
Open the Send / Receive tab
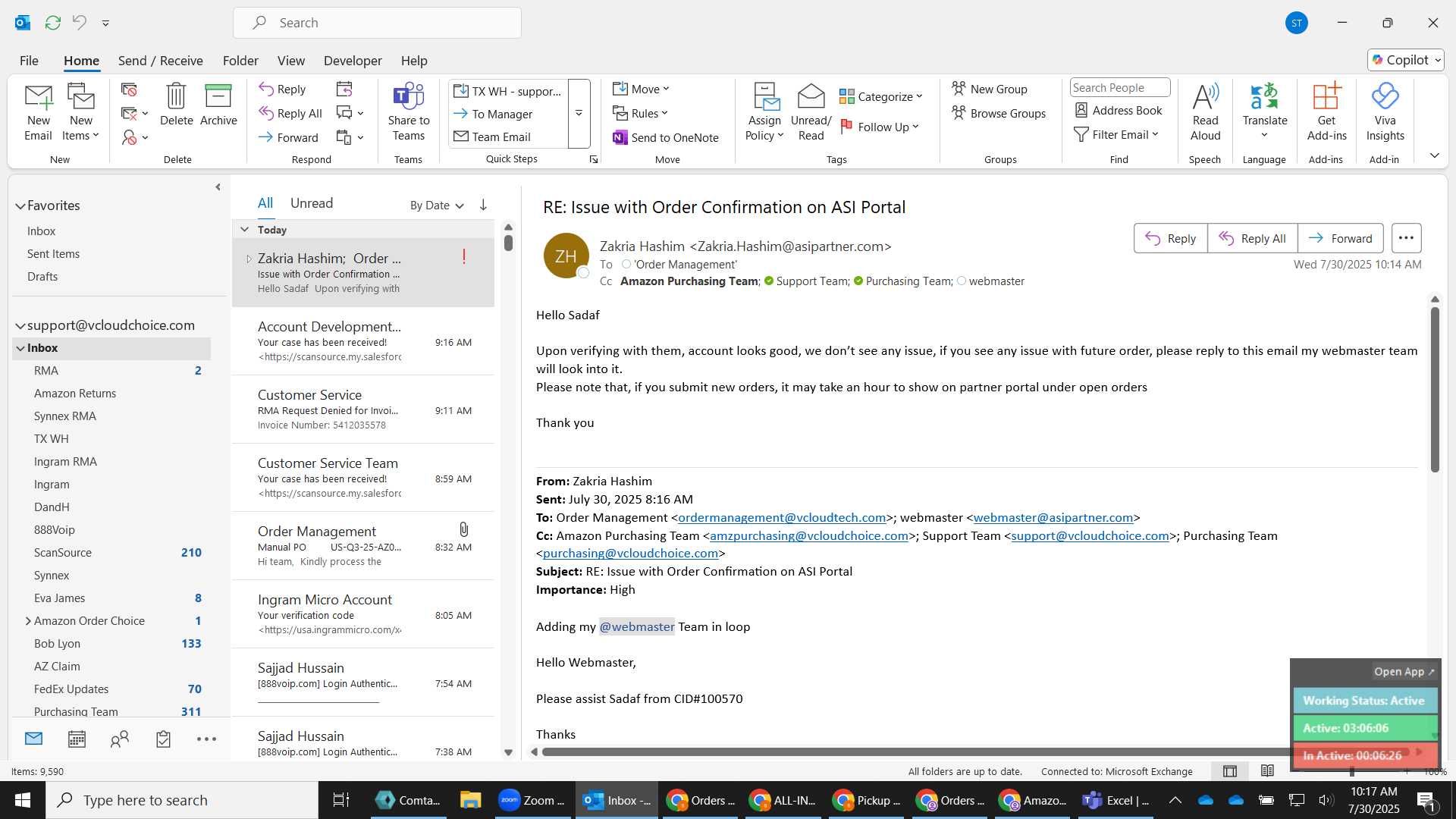[160, 60]
